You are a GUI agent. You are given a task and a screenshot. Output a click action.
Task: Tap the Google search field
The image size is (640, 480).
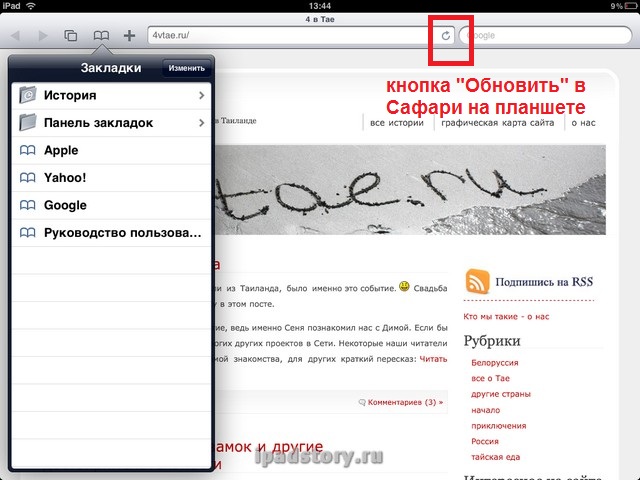545,36
